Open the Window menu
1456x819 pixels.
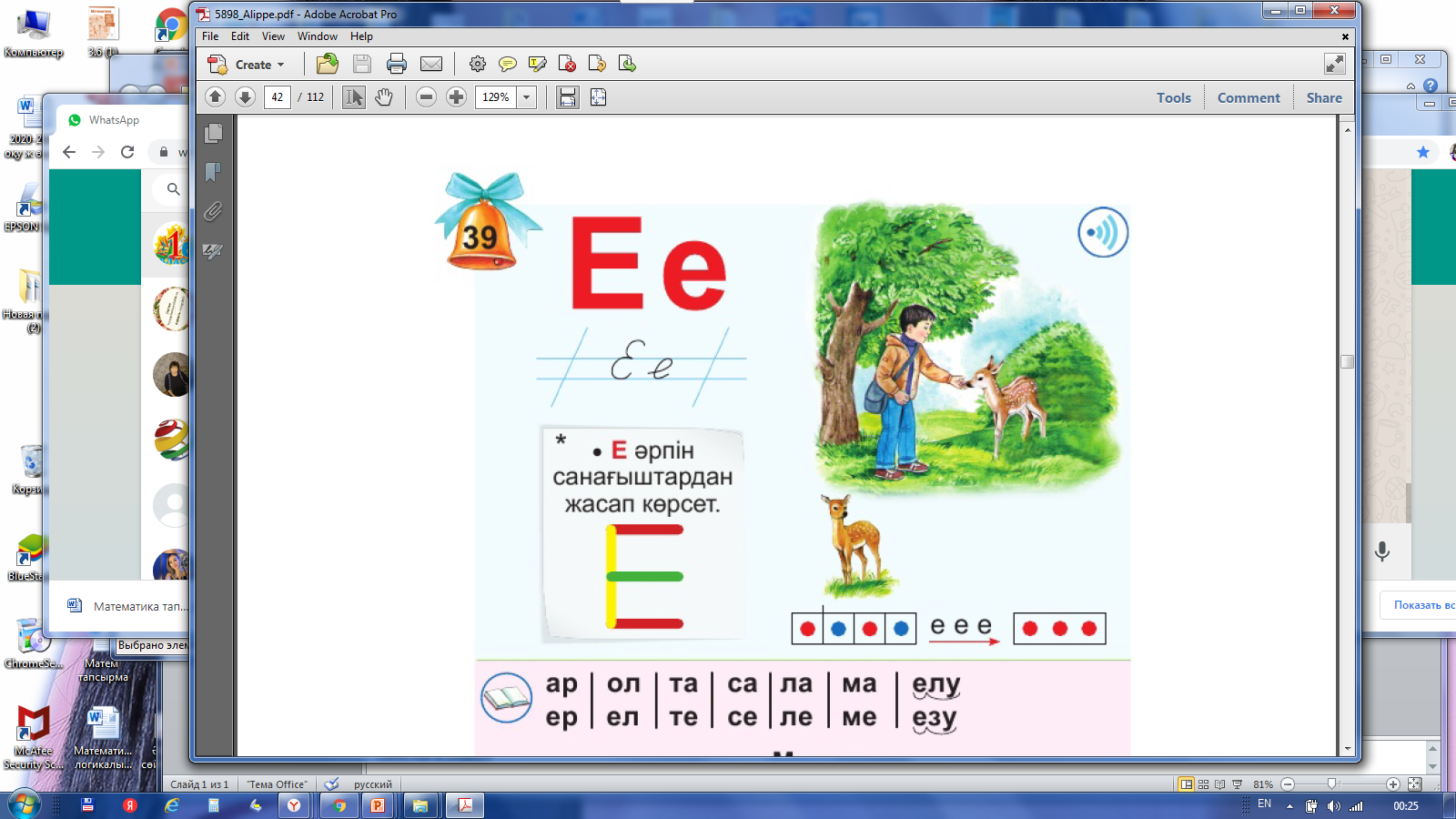click(x=318, y=36)
